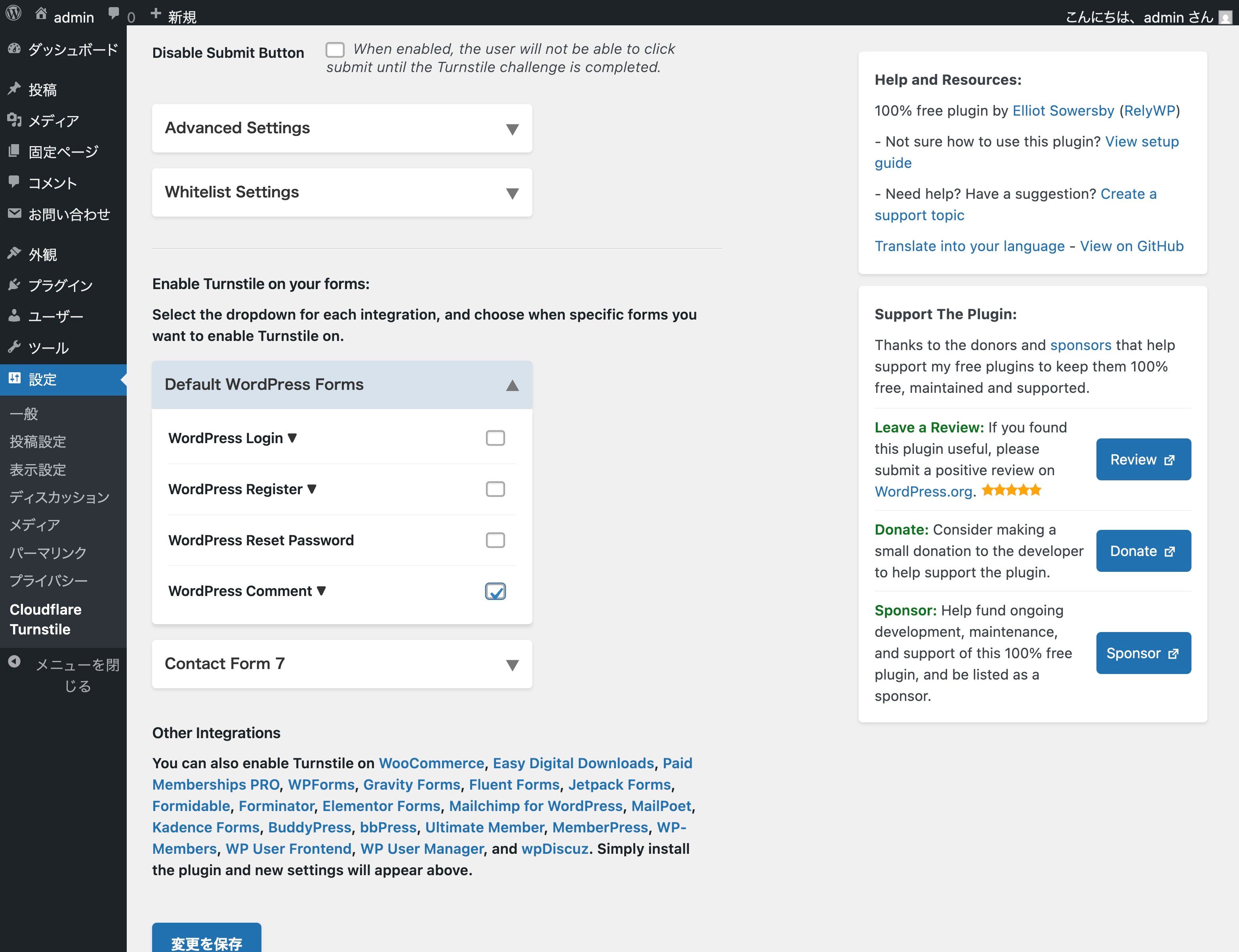Open the View on GitHub link

(1131, 246)
